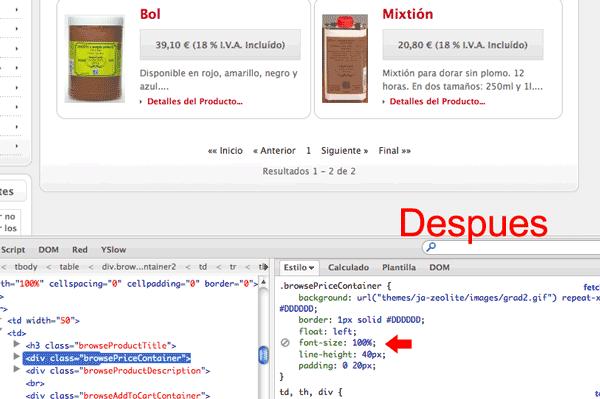Viewport: 600px width, 399px height.
Task: Click the Mixtión price 20,80 € box
Action: [463, 45]
